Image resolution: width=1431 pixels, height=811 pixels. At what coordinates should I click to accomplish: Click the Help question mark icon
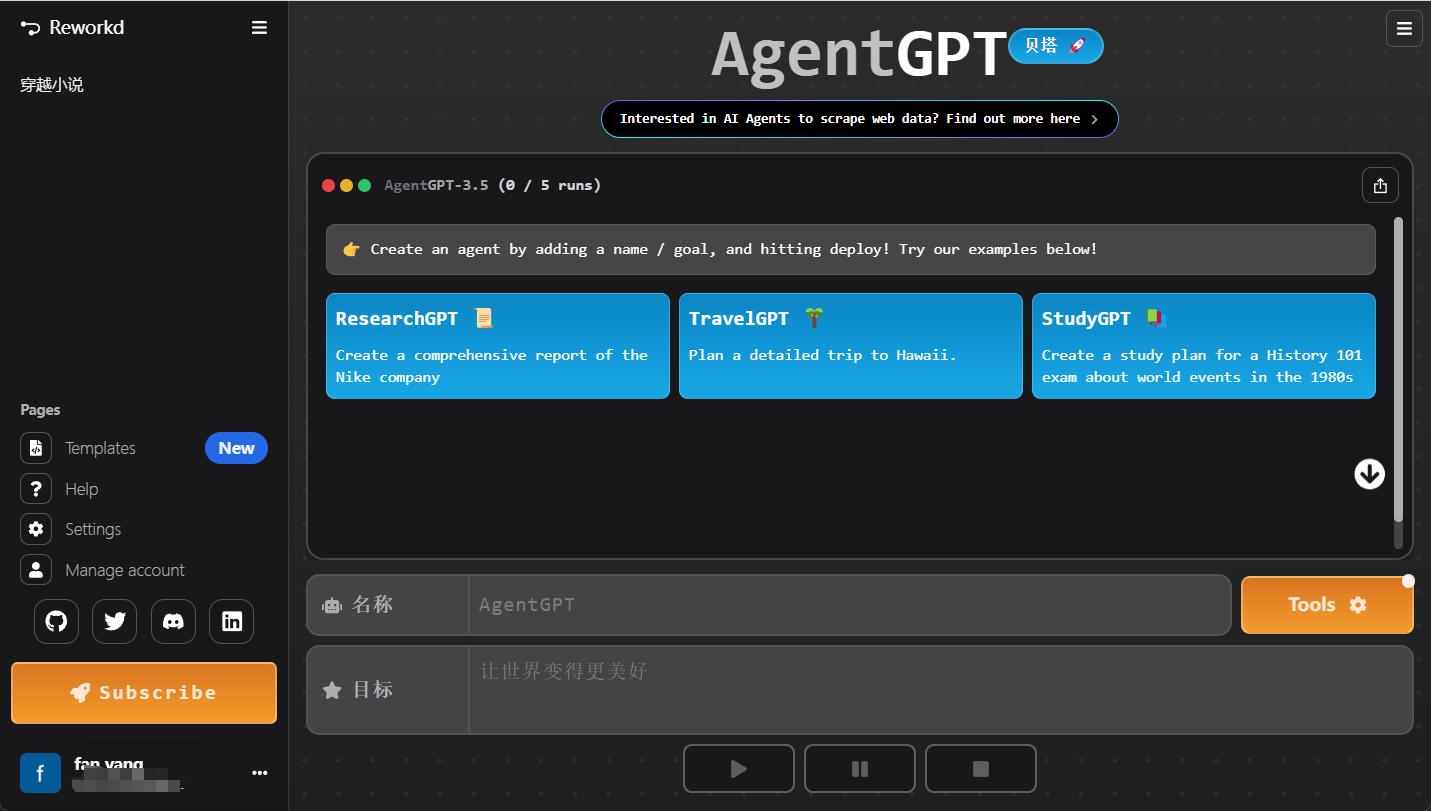36,489
